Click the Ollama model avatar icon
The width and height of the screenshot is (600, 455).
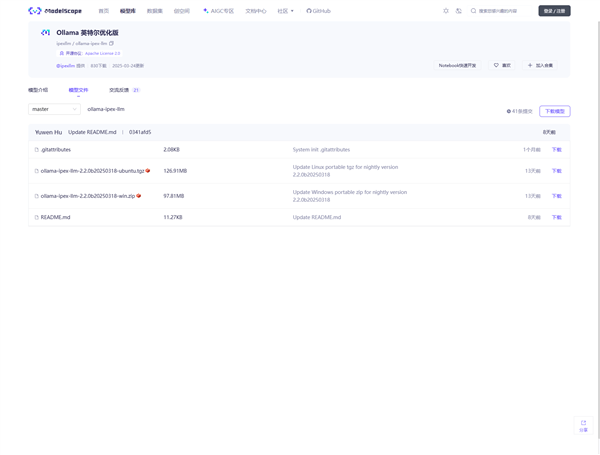[x=45, y=33]
